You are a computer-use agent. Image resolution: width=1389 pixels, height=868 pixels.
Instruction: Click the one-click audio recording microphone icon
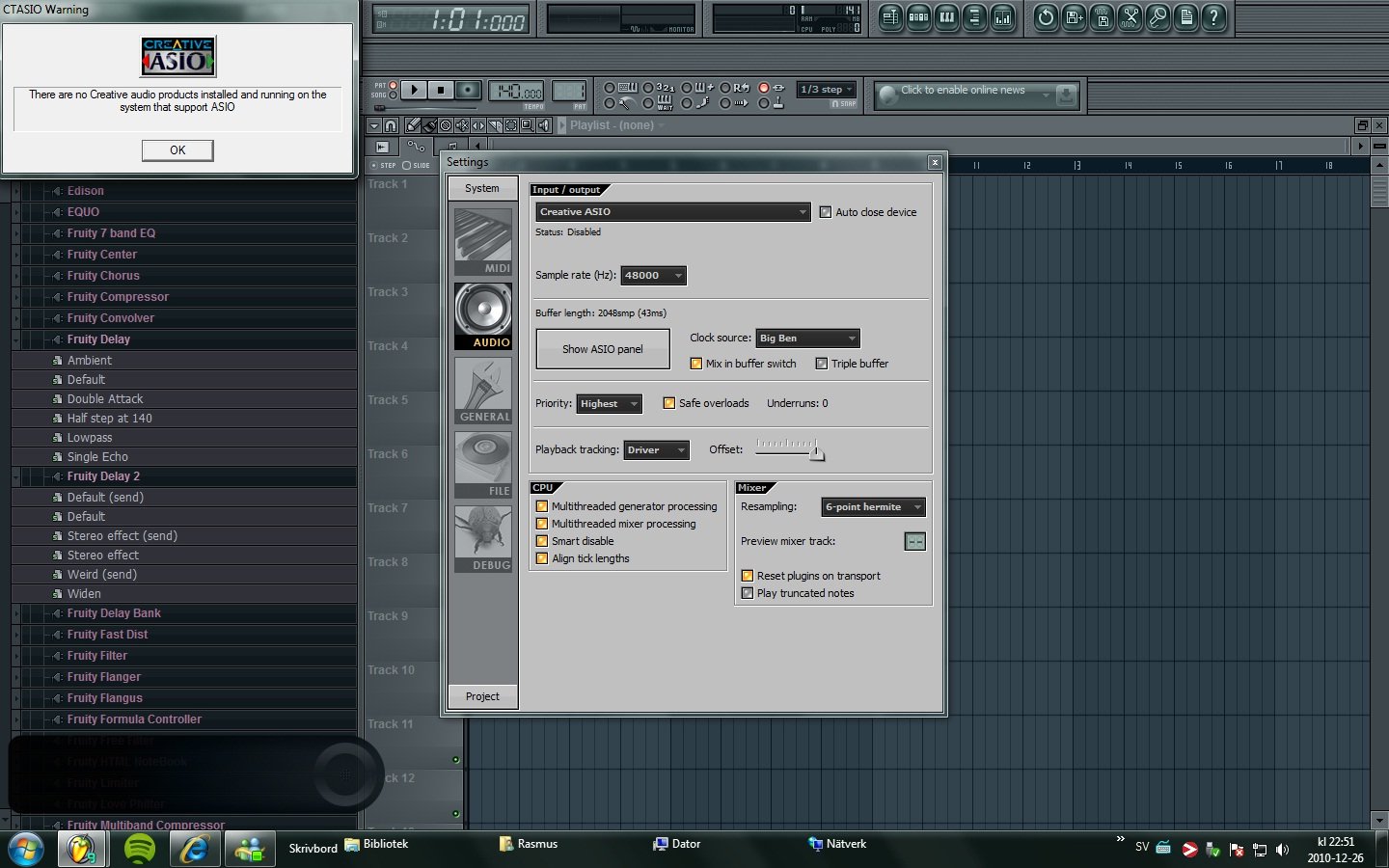1158,17
